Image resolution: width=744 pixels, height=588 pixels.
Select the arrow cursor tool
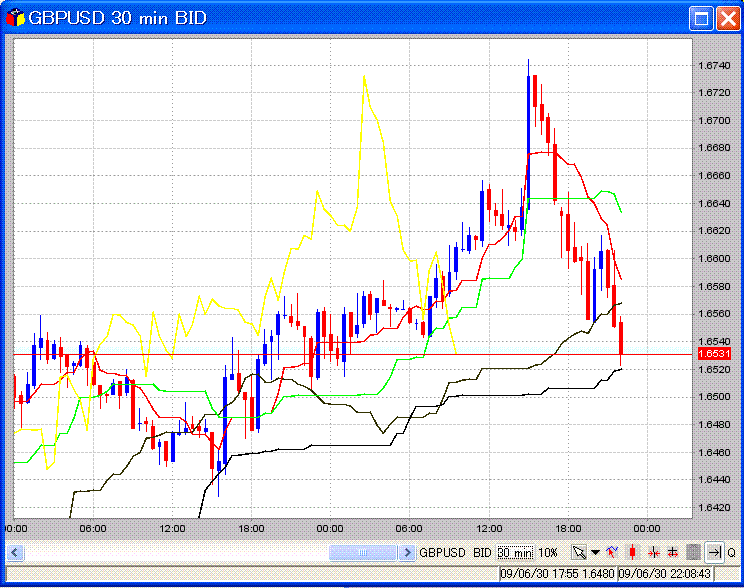click(579, 552)
